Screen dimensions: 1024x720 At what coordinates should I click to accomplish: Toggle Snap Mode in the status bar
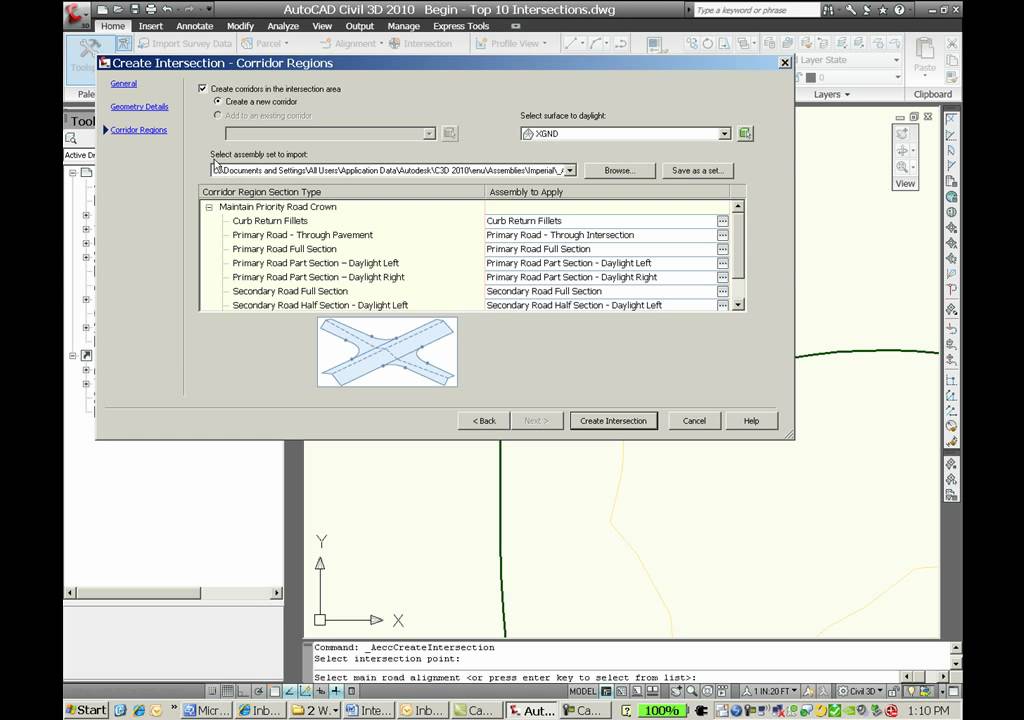tap(212, 691)
